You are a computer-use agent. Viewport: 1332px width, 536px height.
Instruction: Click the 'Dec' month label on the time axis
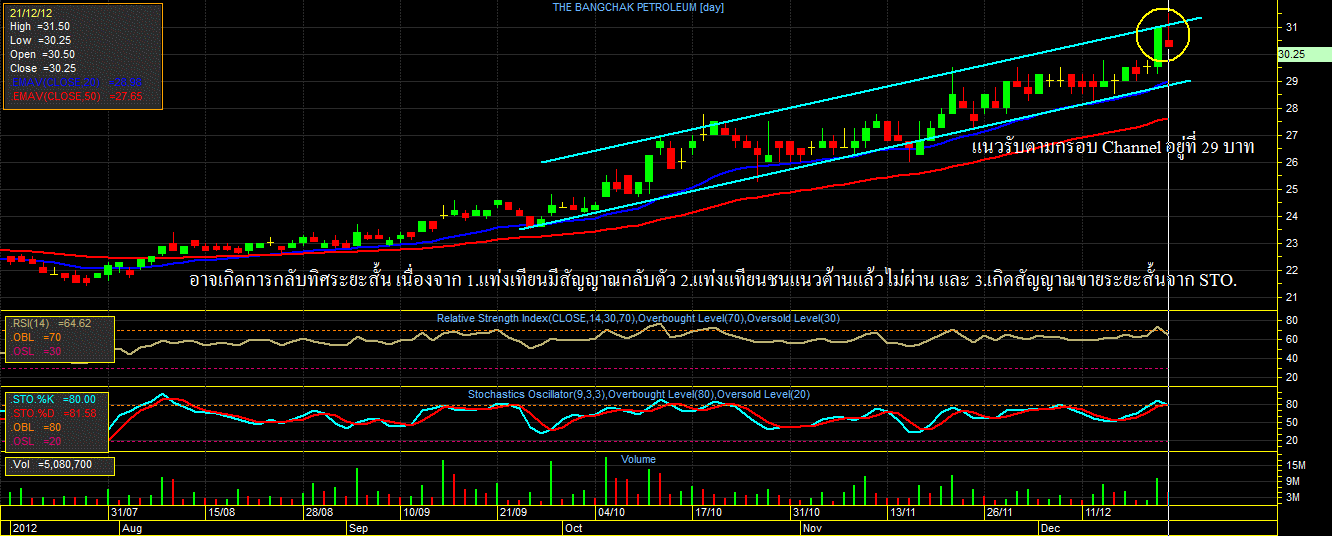[x=1050, y=527]
